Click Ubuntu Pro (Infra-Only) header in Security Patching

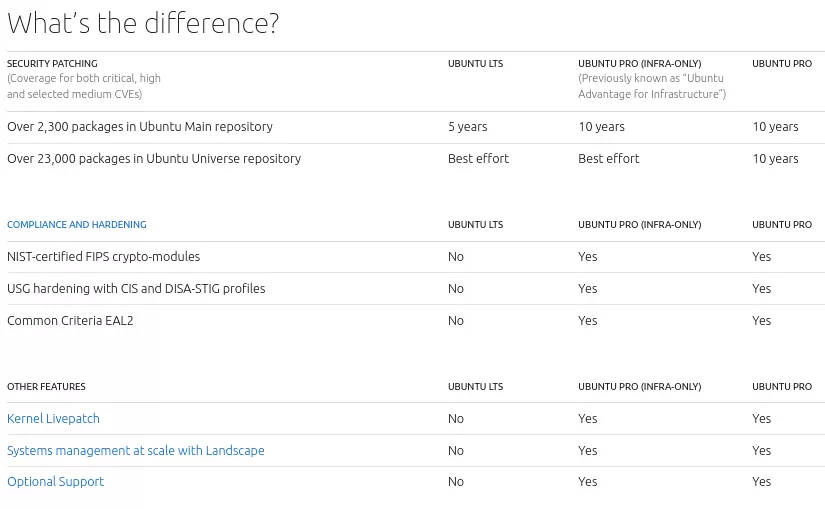pos(640,64)
